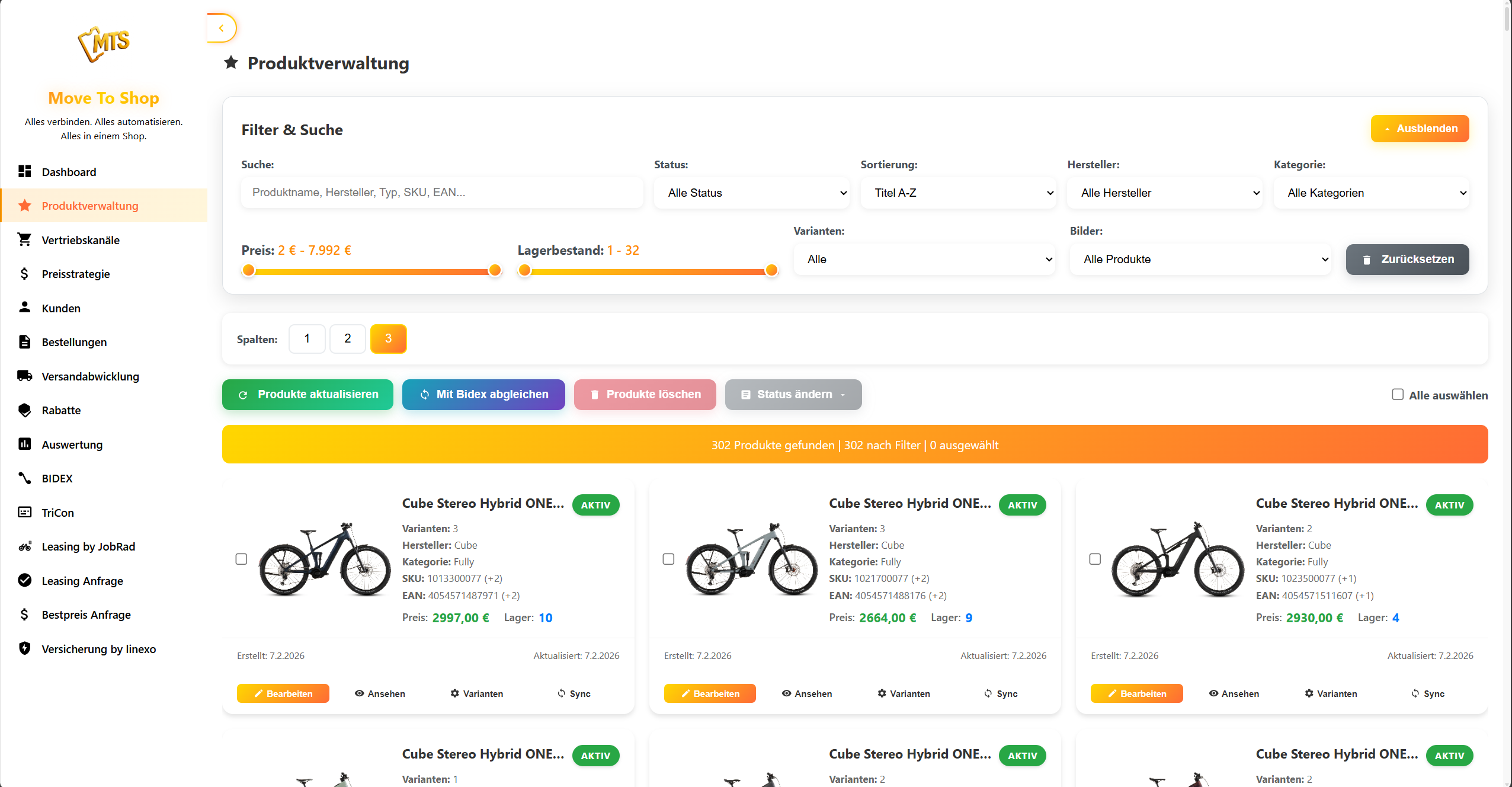Click the BIDEX icon in sidebar

click(x=24, y=478)
